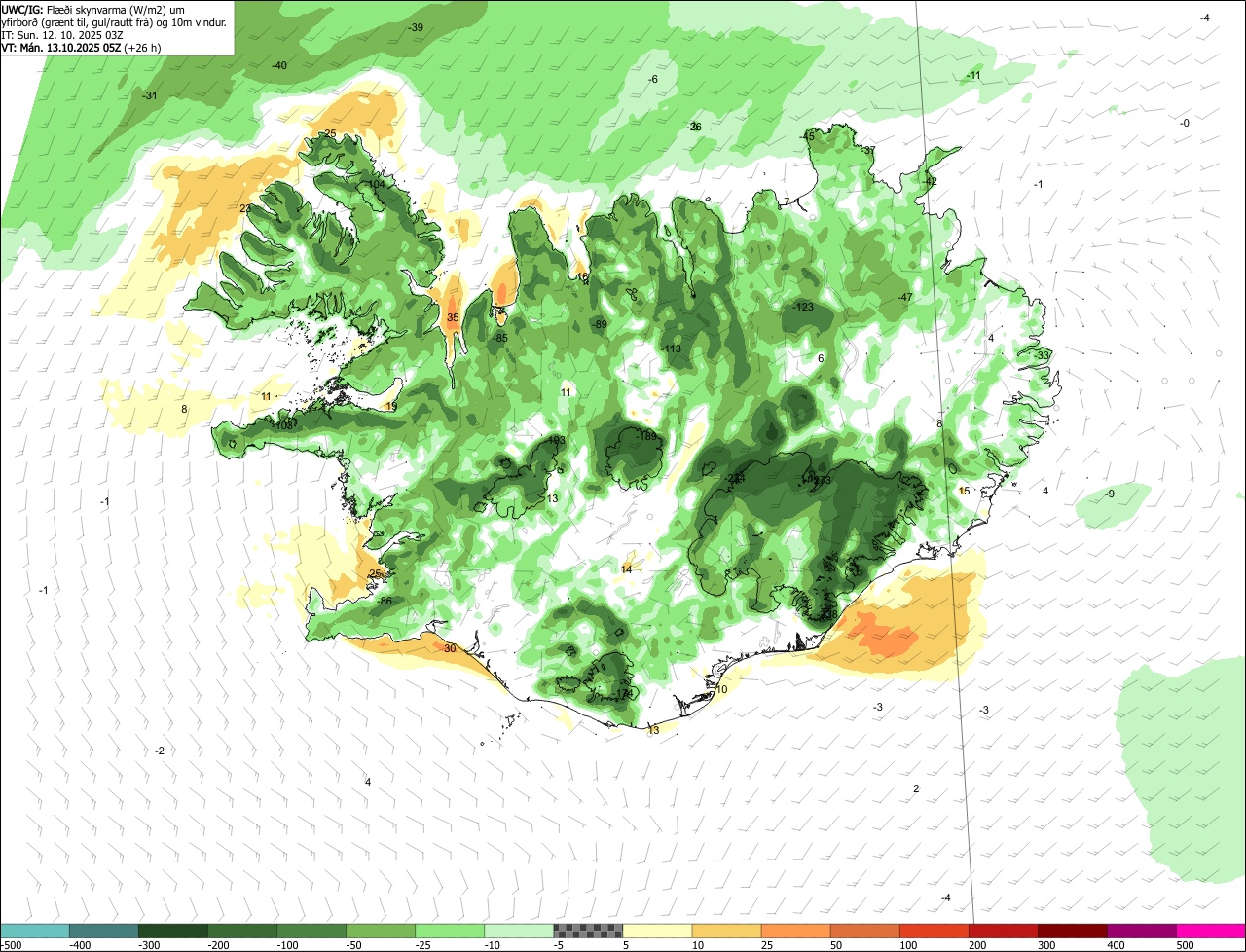The height and width of the screenshot is (952, 1246).
Task: Click the bright light green -25 swatch
Action: point(450,931)
